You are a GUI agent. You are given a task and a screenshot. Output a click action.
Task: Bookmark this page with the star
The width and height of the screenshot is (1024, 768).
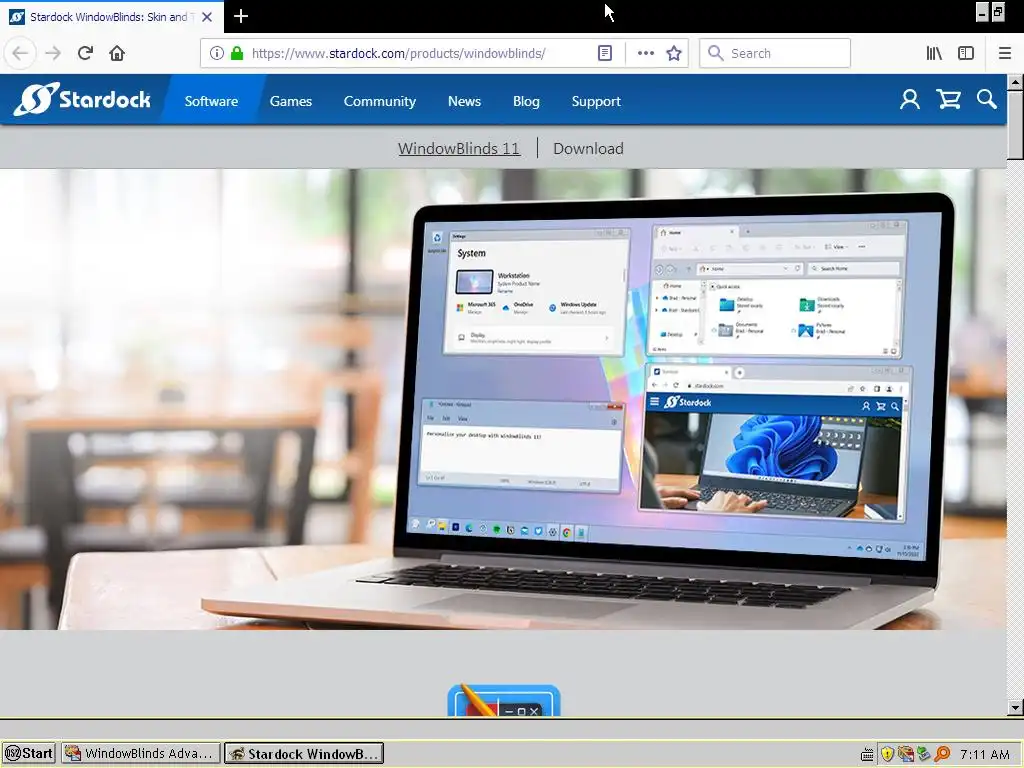pos(673,53)
